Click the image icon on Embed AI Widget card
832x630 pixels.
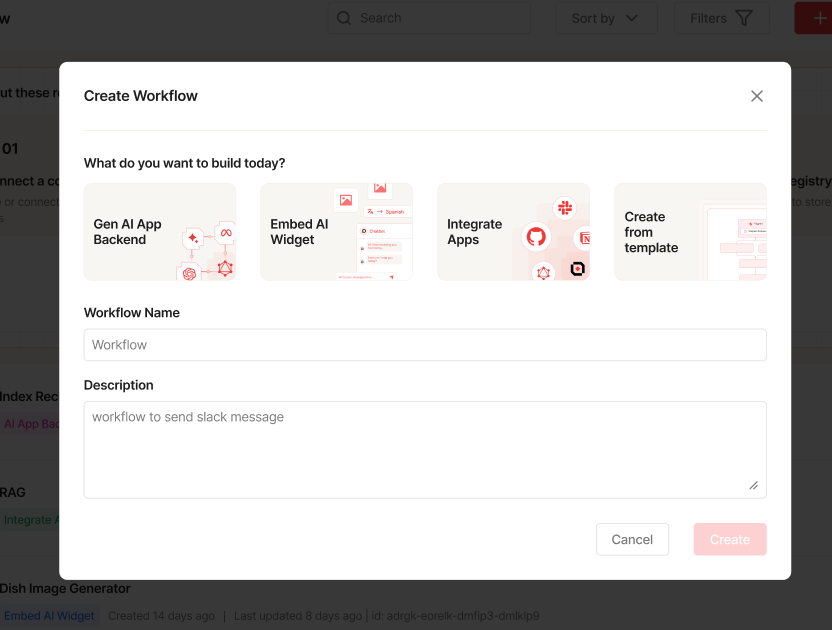coord(346,200)
